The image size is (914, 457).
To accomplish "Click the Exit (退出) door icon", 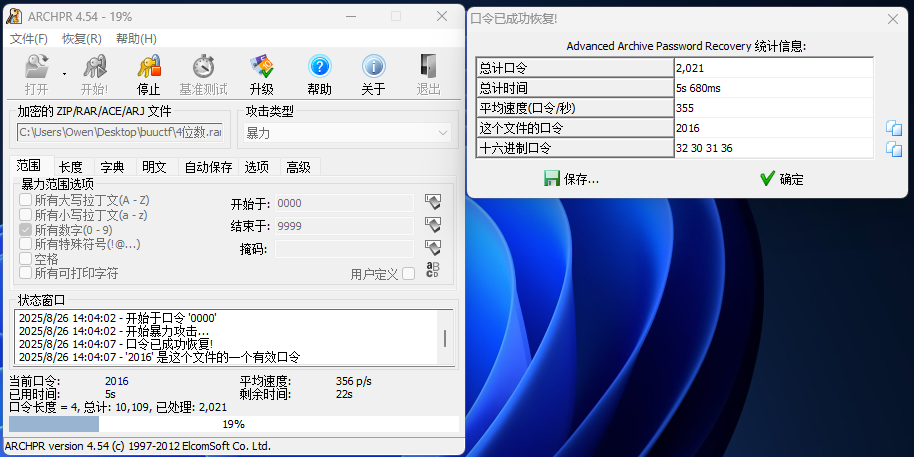I will coord(428,66).
